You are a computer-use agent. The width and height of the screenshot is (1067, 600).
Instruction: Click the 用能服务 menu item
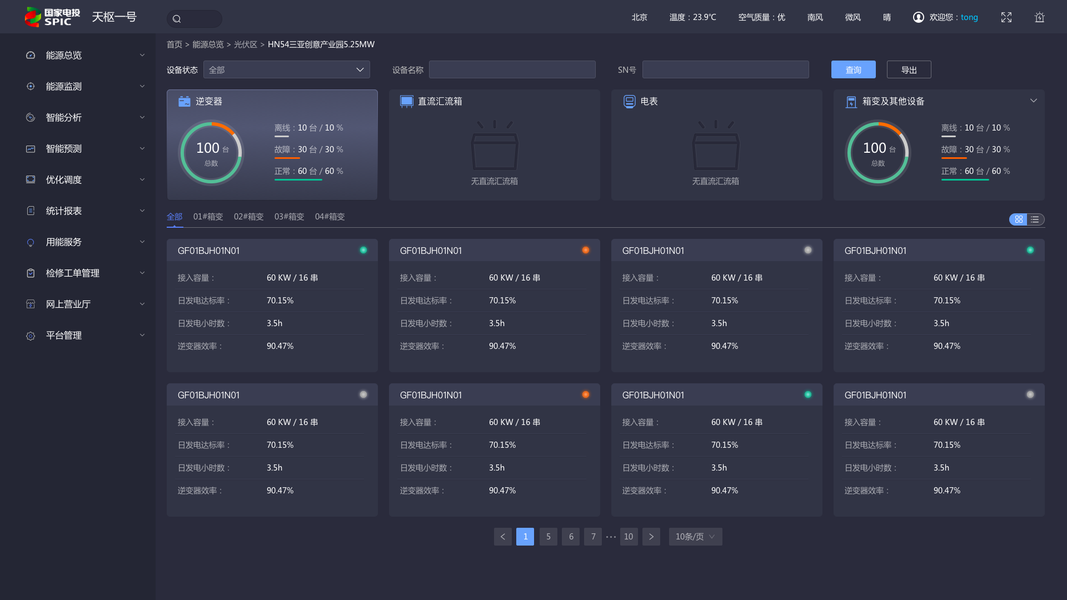tap(78, 242)
